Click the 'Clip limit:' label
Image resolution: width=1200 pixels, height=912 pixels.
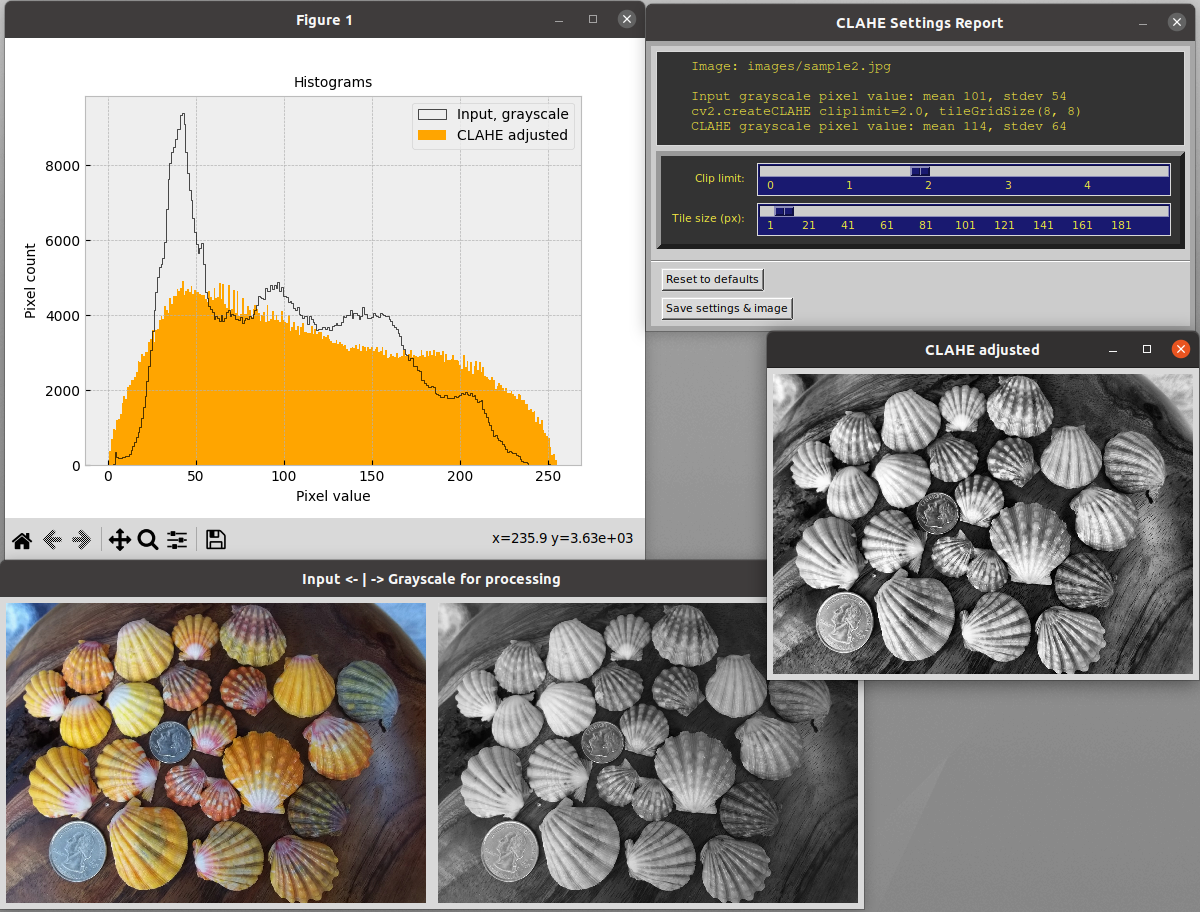point(719,178)
